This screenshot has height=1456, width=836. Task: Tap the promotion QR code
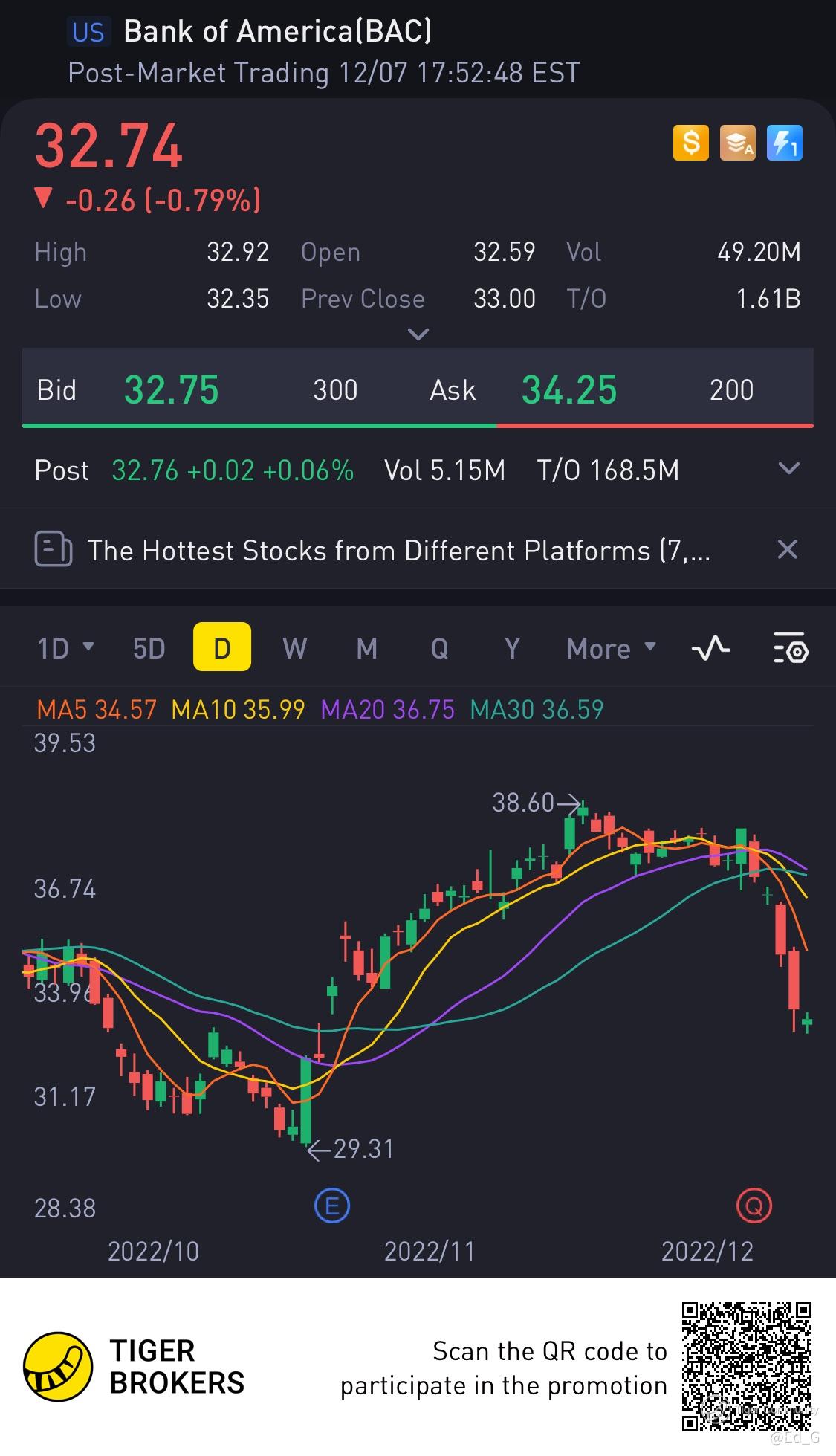tap(747, 1366)
